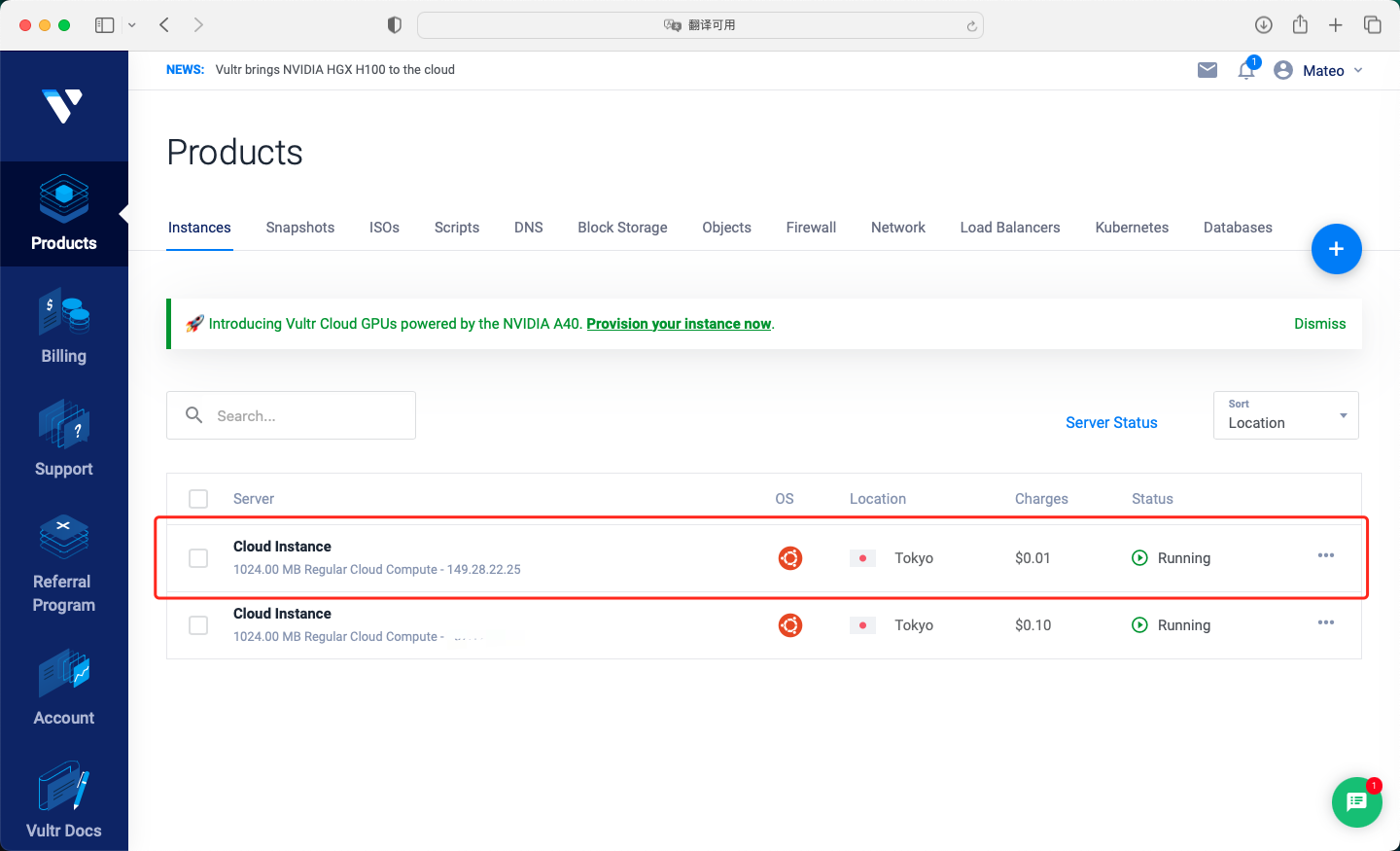Viewport: 1400px width, 851px height.
Task: Click the $0.10 charges value
Action: coord(1033,625)
